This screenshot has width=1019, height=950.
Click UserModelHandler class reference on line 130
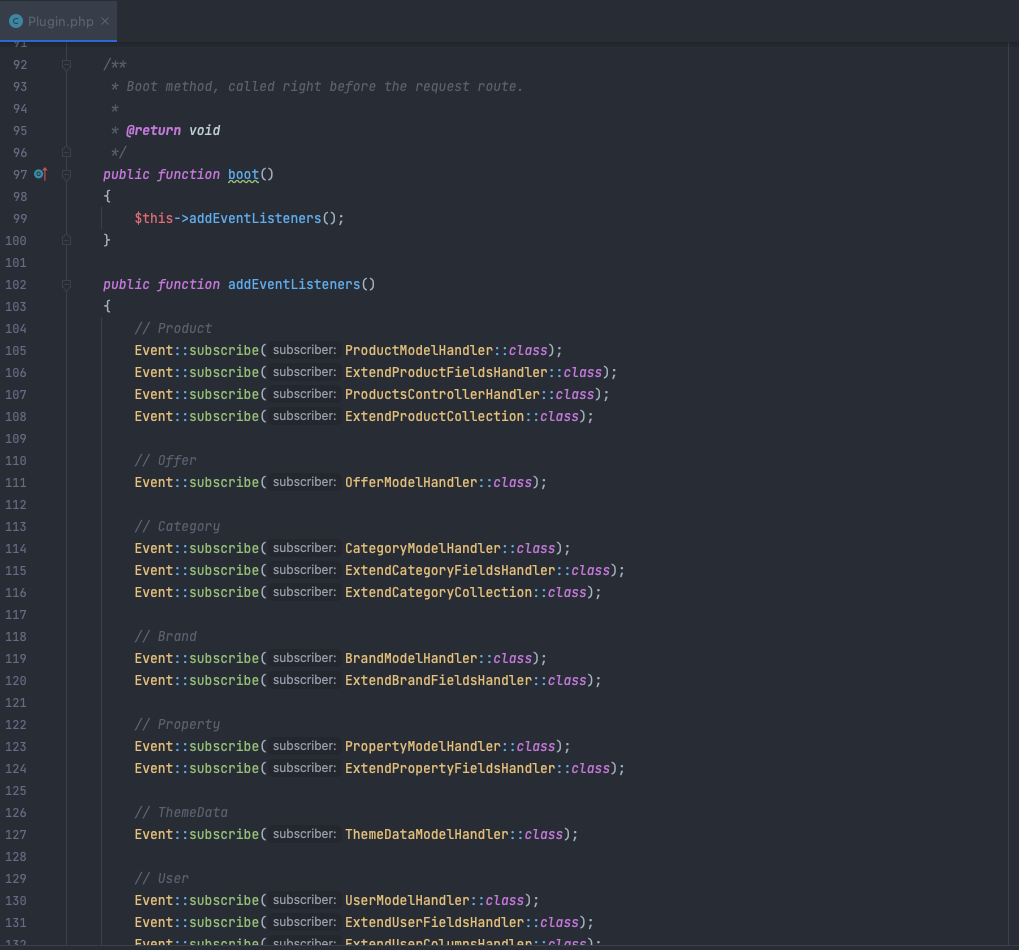(x=406, y=900)
